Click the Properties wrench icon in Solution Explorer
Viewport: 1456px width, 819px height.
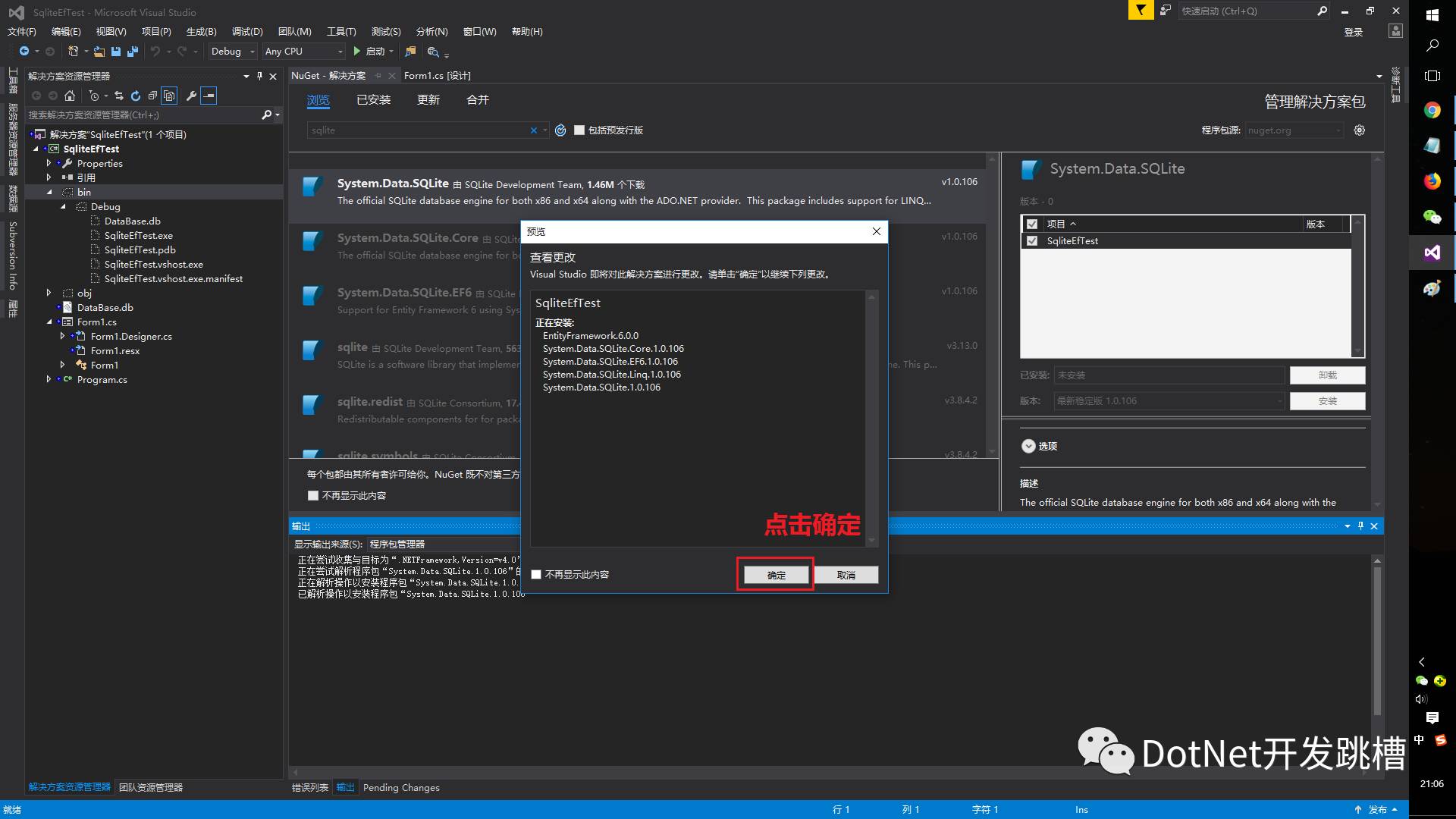pos(191,96)
